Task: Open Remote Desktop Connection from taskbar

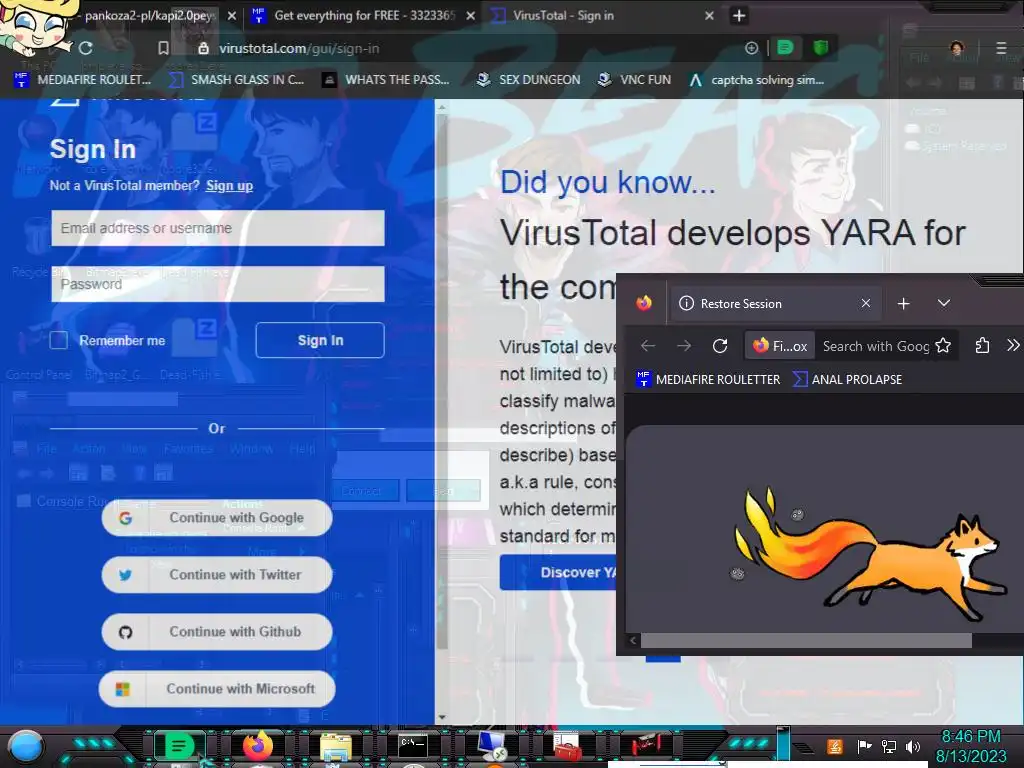Action: 492,746
